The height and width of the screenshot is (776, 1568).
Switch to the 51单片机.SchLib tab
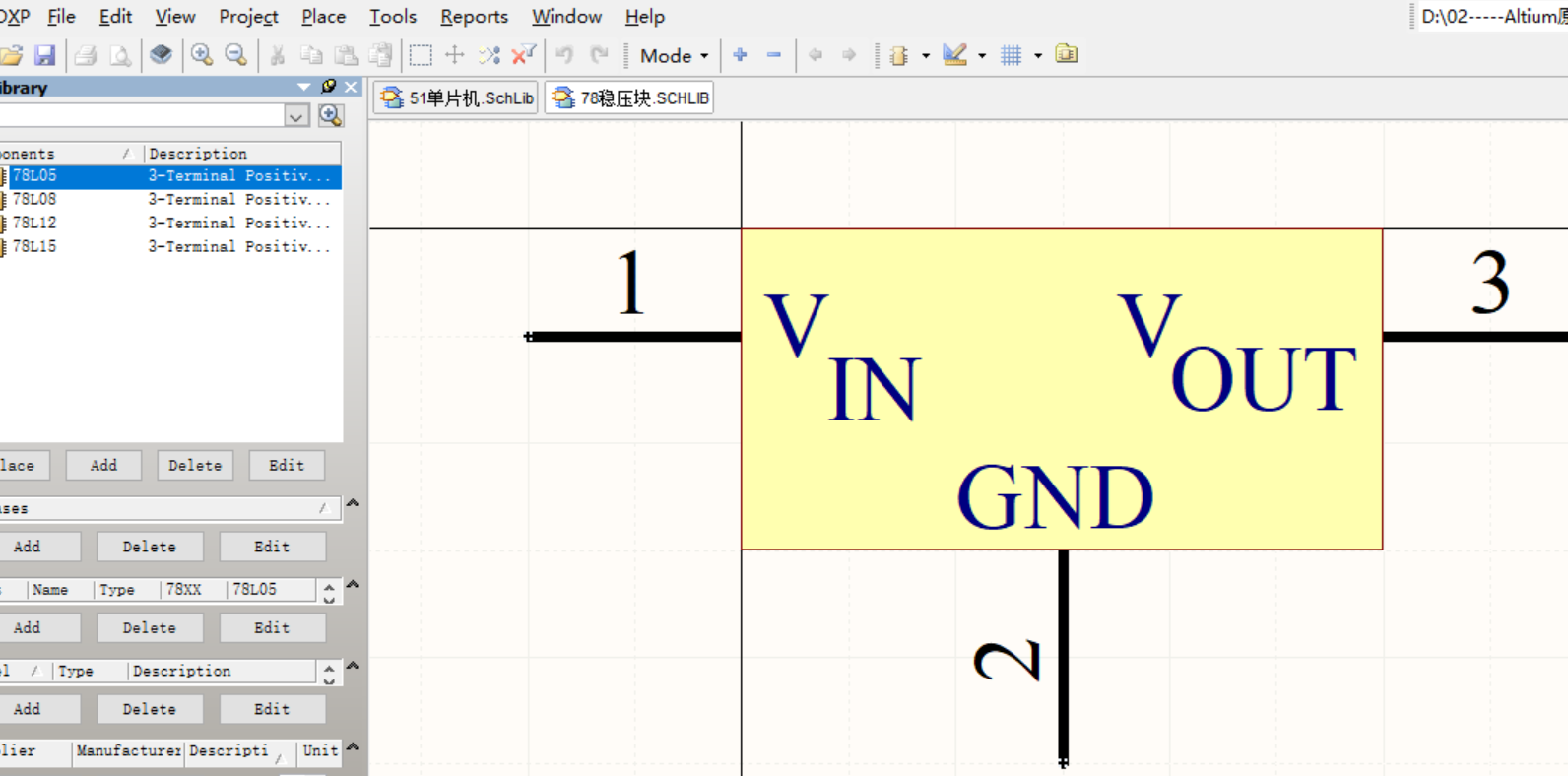pos(456,97)
